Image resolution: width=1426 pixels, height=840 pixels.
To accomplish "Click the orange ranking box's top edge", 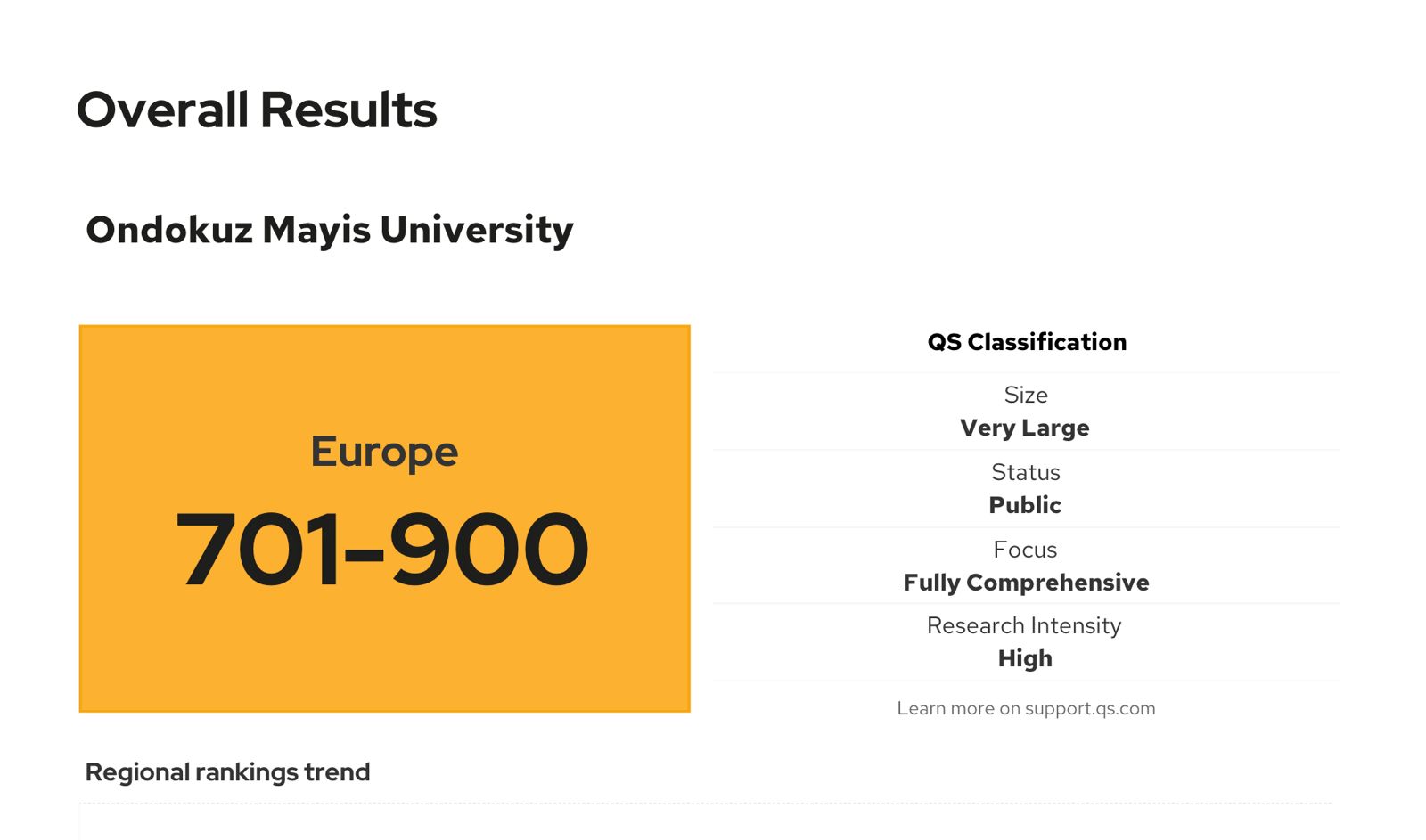I will pos(384,327).
